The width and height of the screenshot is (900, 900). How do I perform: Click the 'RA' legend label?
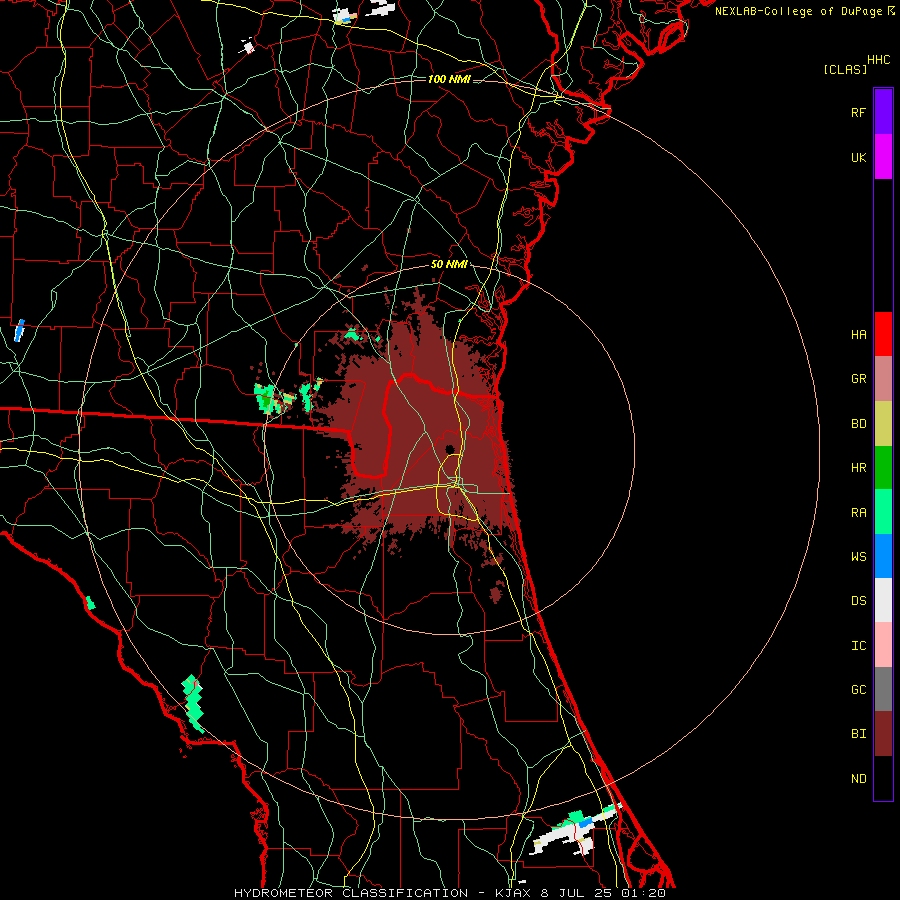pos(858,512)
